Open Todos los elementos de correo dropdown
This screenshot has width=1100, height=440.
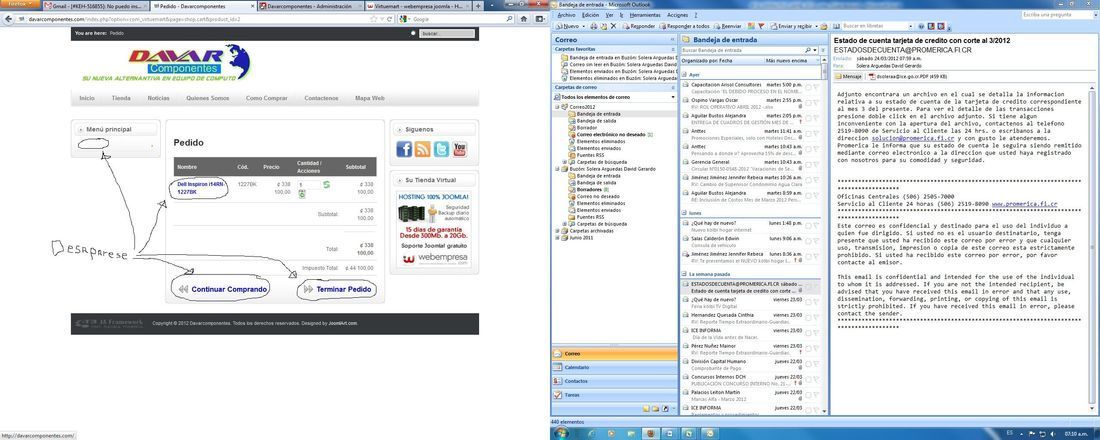pos(673,97)
